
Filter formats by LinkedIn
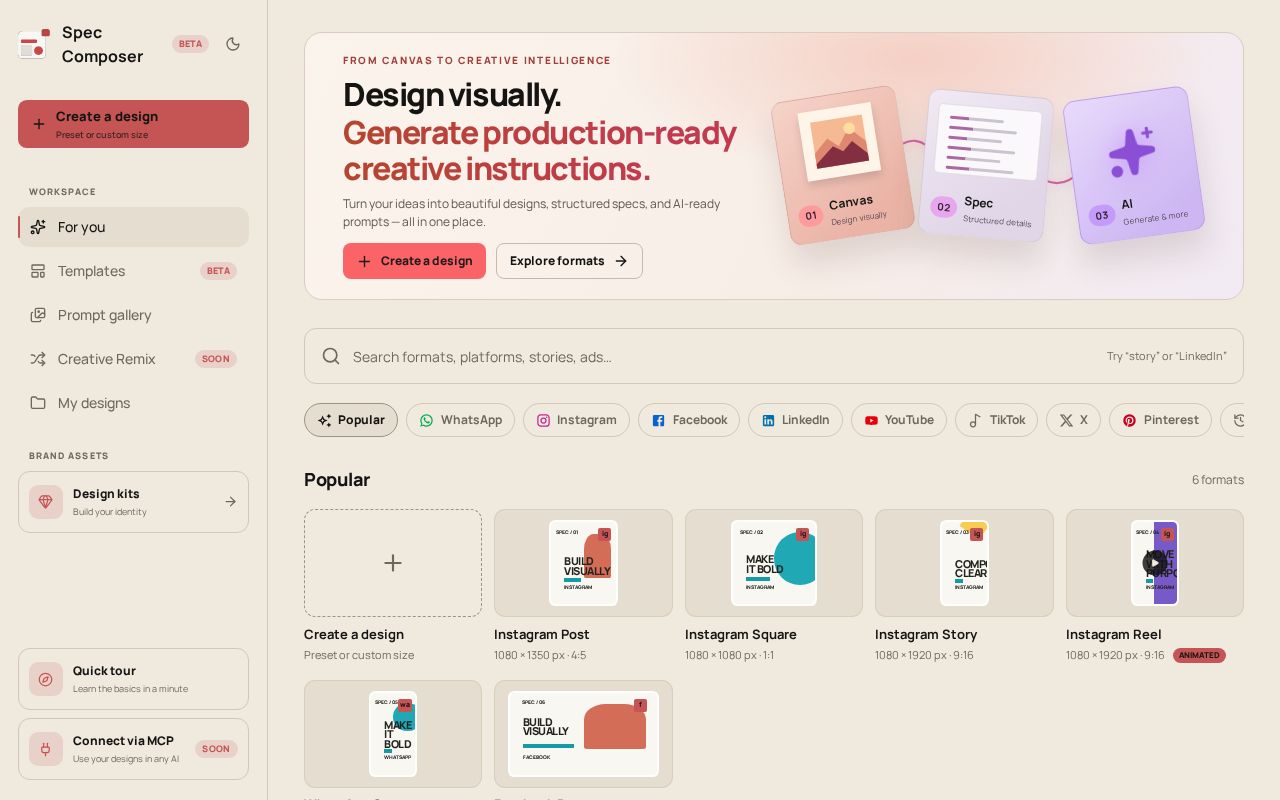[795, 420]
